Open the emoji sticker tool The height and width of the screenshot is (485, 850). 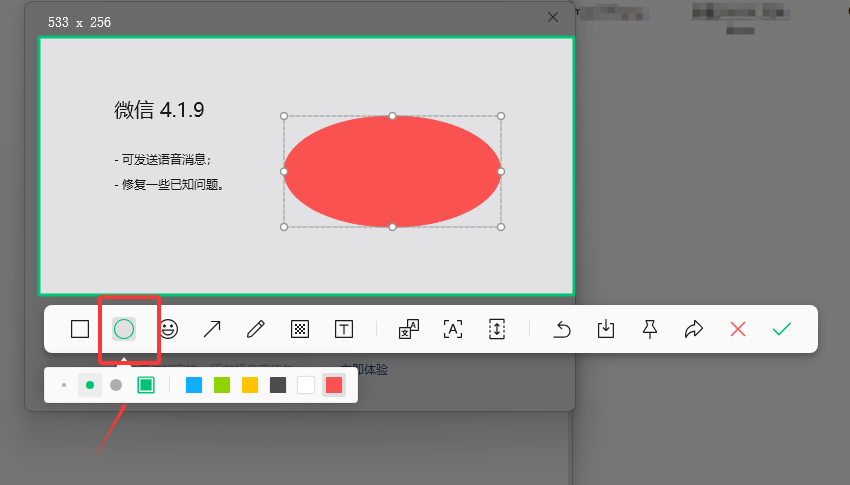tap(169, 329)
